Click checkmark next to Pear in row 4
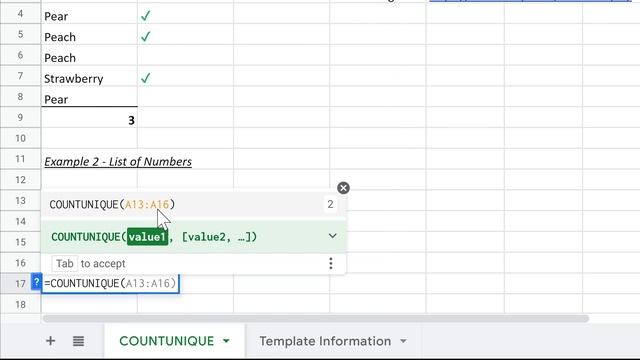 tap(145, 16)
